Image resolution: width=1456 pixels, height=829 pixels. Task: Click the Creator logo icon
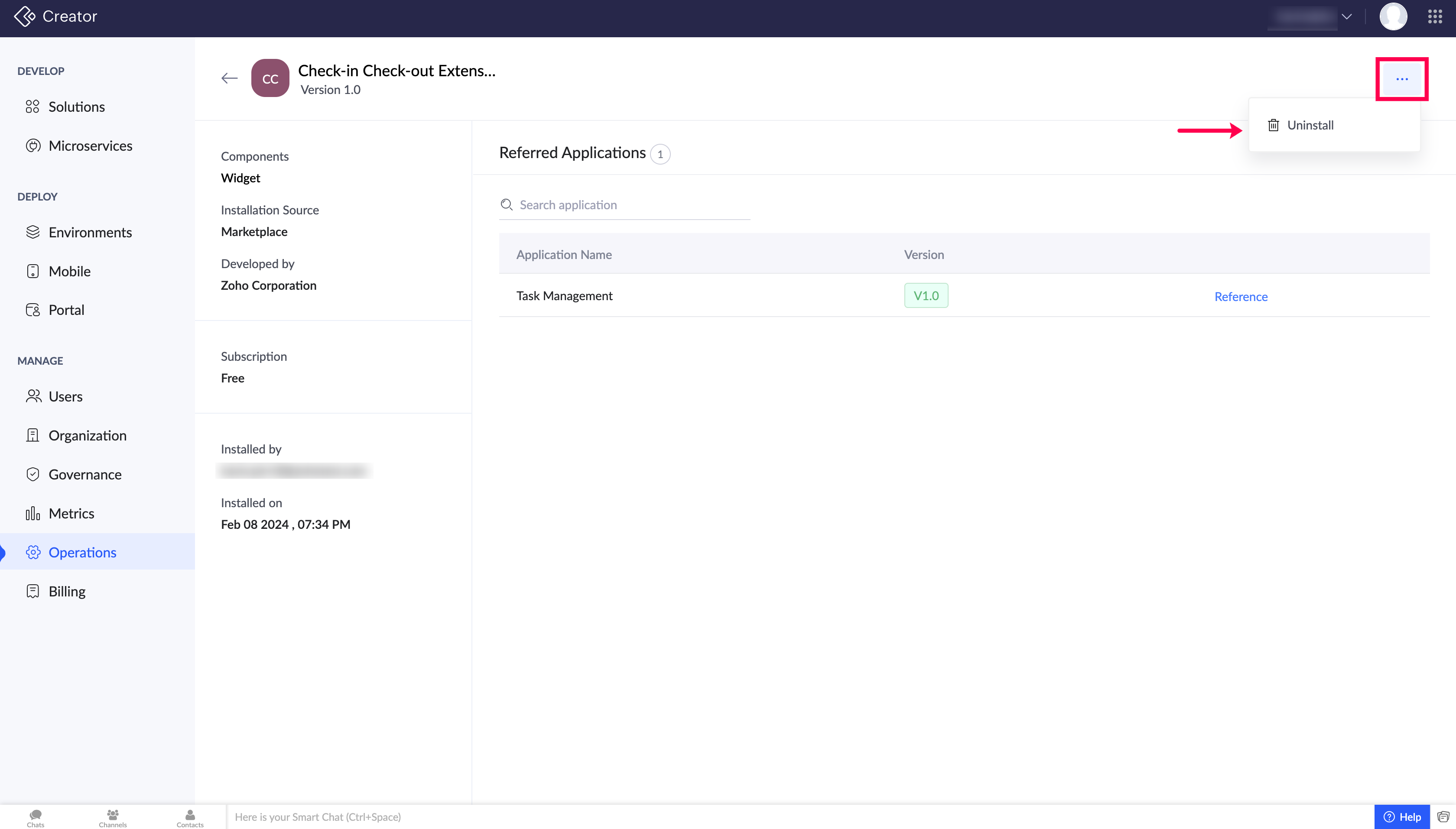pyautogui.click(x=25, y=16)
